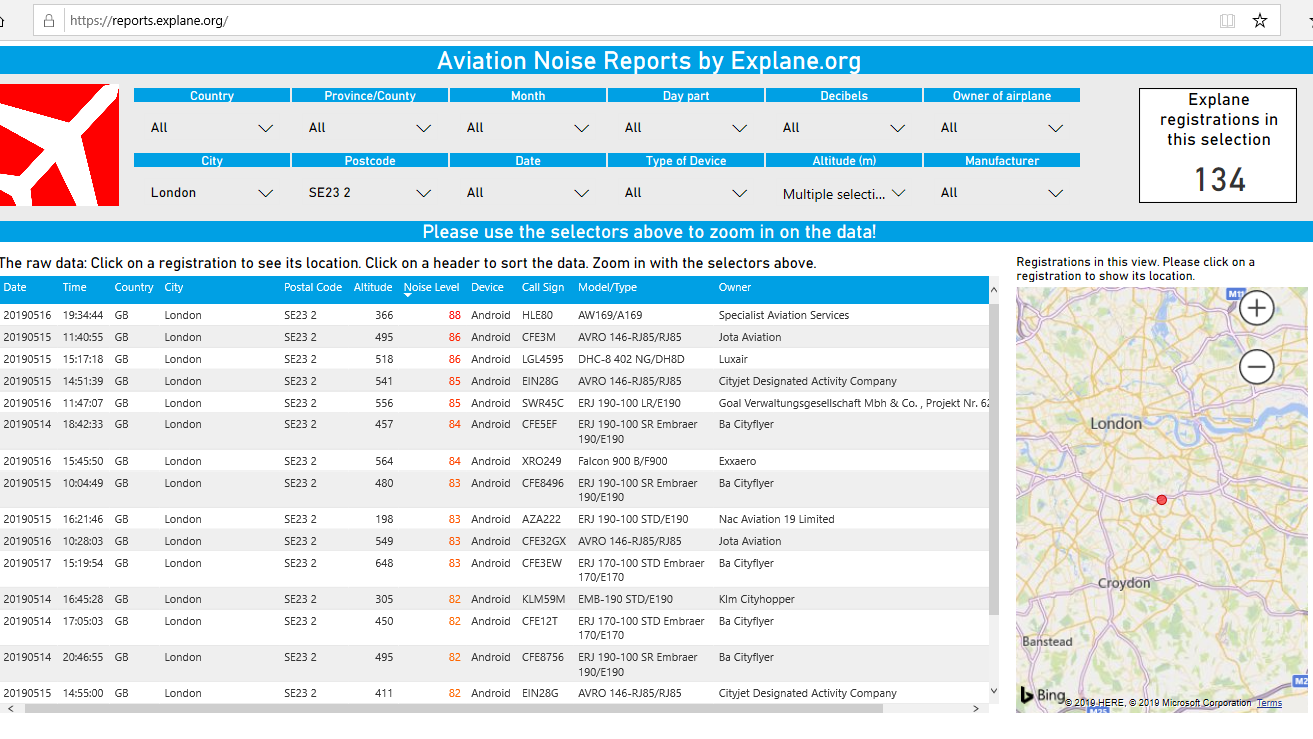The width and height of the screenshot is (1313, 739).
Task: Expand the Manufacturer filter dropdown
Action: tap(1055, 193)
